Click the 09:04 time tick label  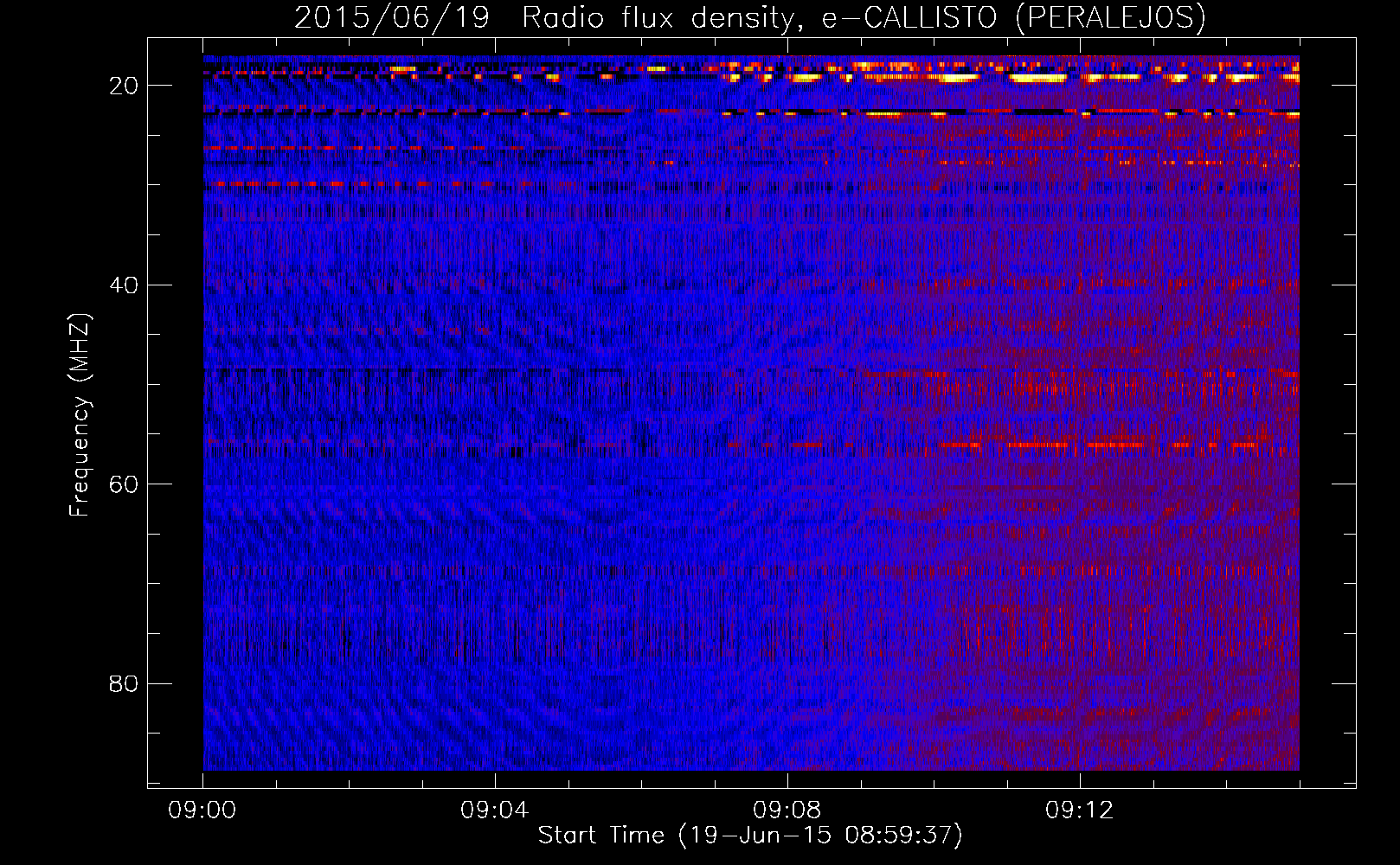tap(495, 811)
